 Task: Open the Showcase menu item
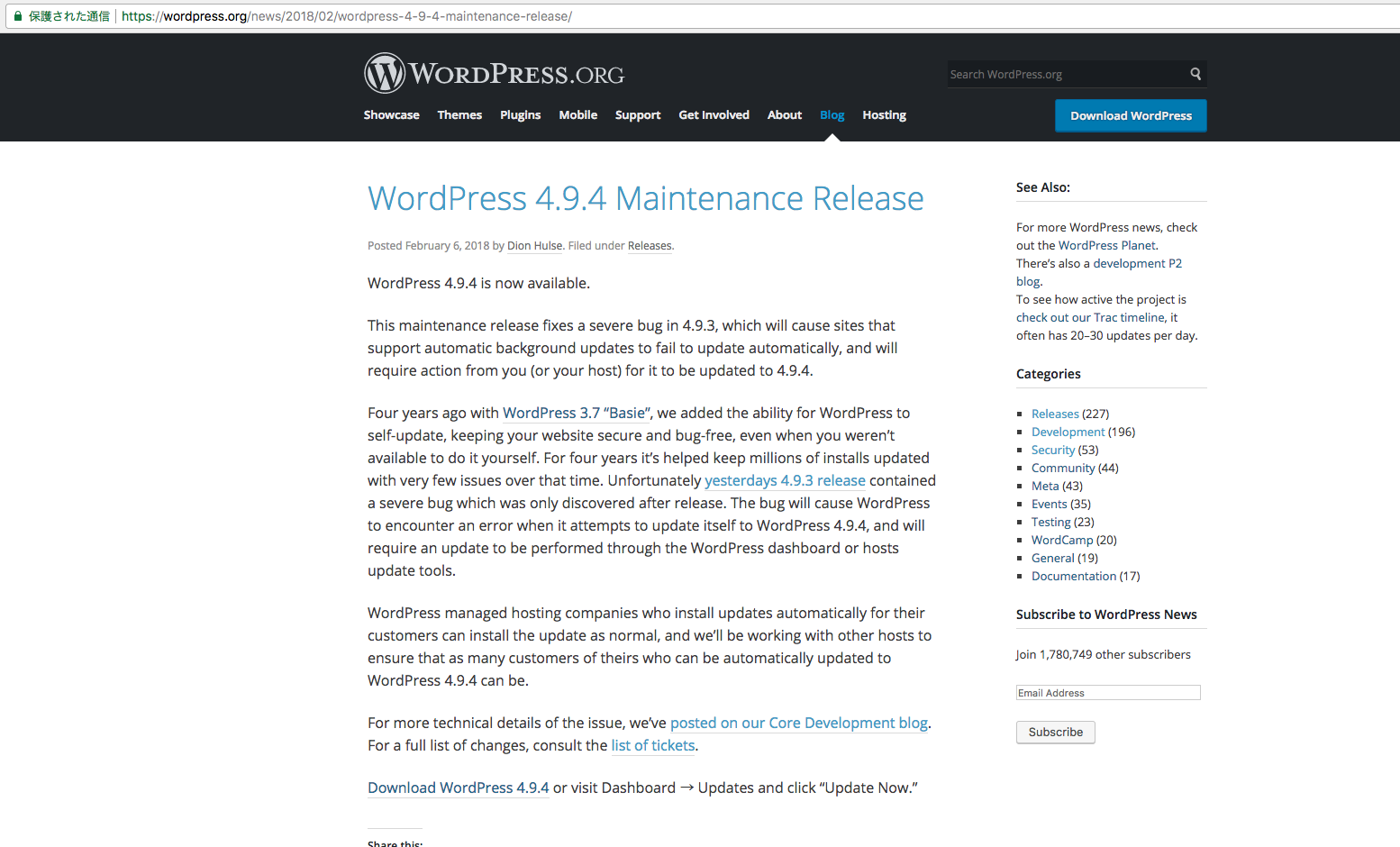coord(391,115)
